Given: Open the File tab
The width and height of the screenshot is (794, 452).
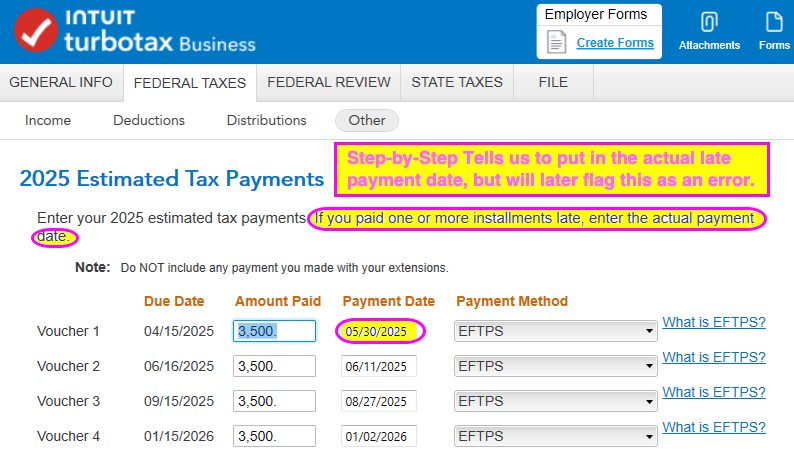Looking at the screenshot, I should (552, 83).
